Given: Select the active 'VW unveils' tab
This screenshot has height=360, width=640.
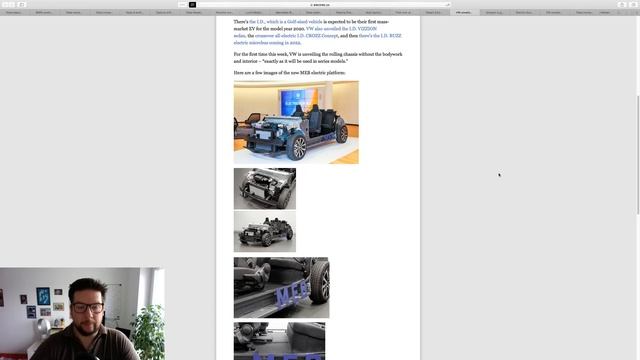Looking at the screenshot, I should coord(464,13).
